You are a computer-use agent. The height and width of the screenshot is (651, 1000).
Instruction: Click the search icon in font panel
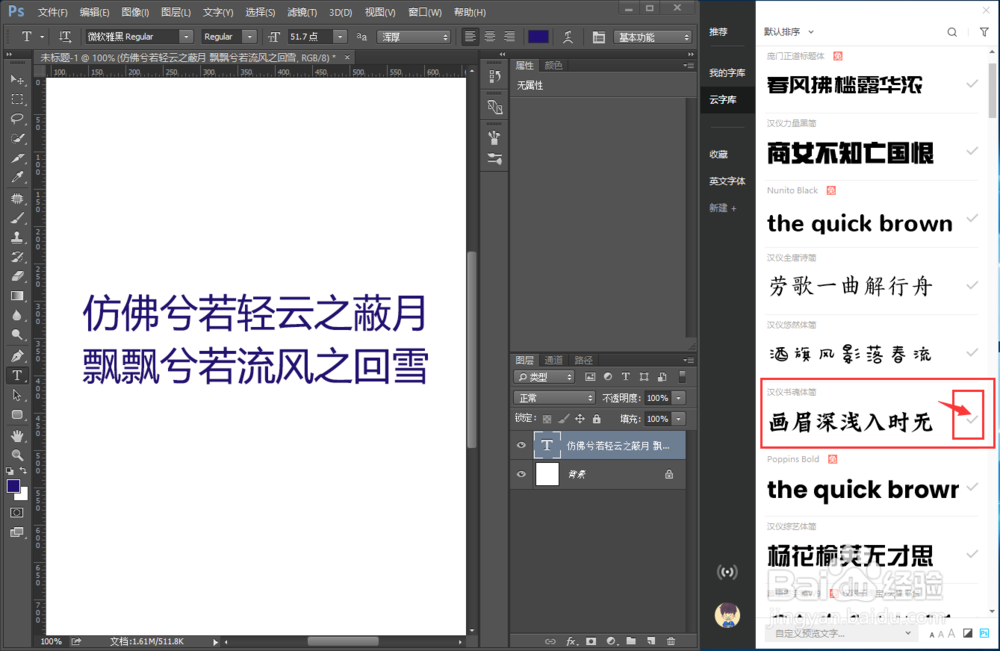click(951, 32)
